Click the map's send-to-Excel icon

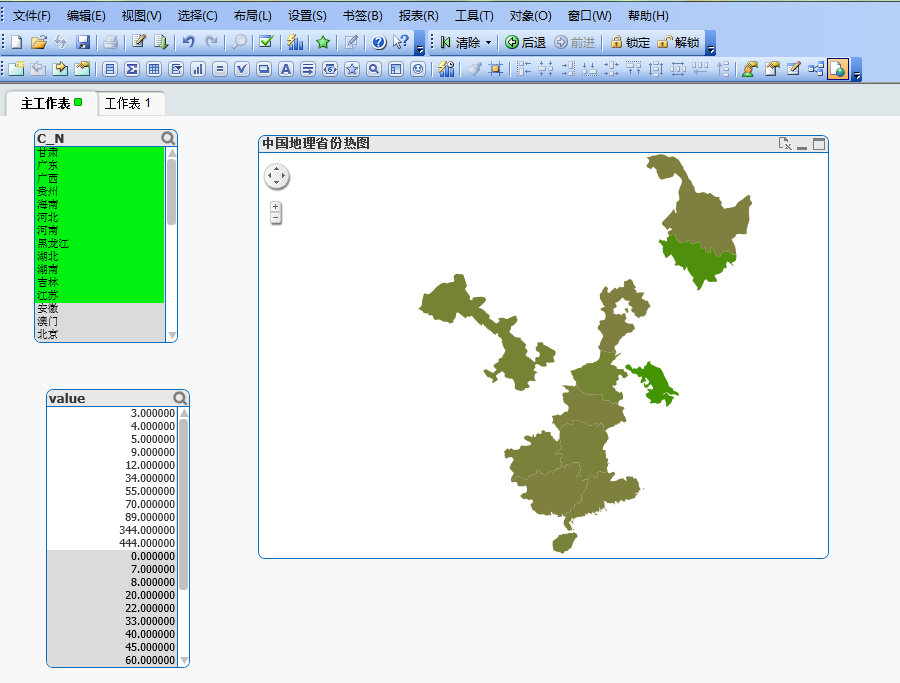pos(785,143)
